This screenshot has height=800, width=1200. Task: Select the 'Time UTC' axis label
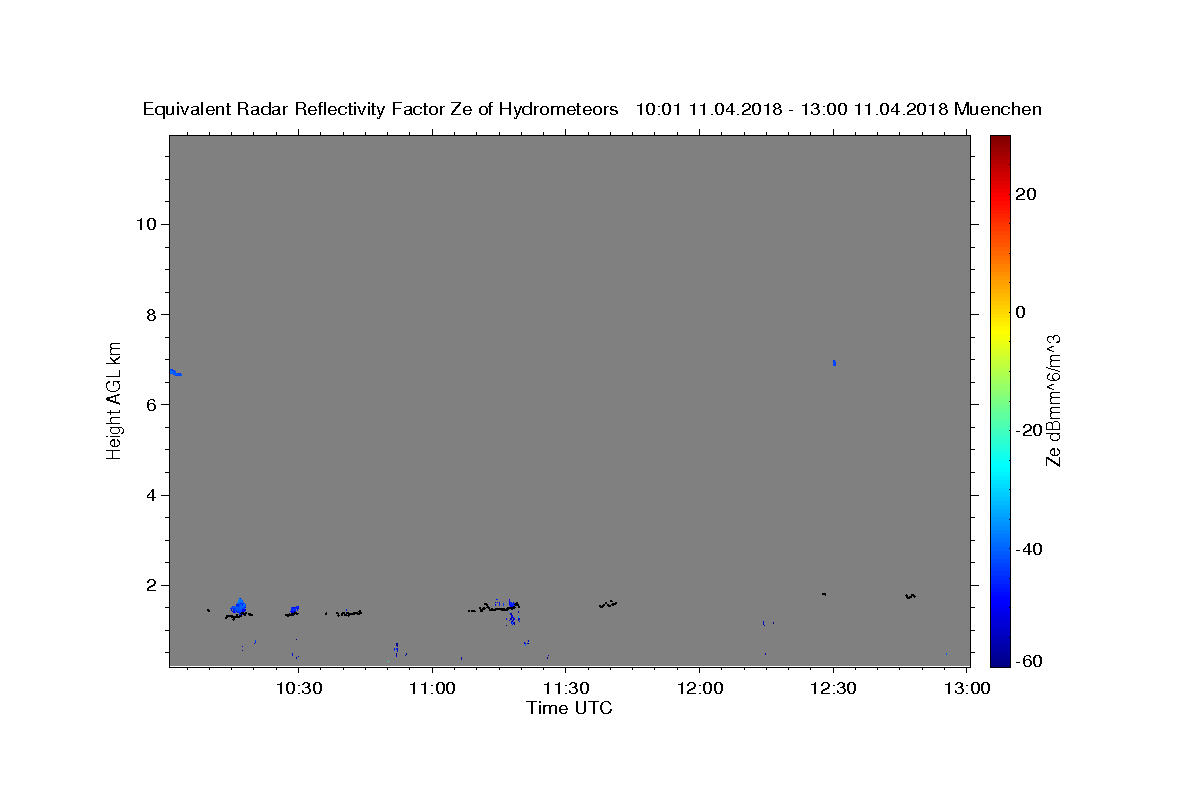569,708
